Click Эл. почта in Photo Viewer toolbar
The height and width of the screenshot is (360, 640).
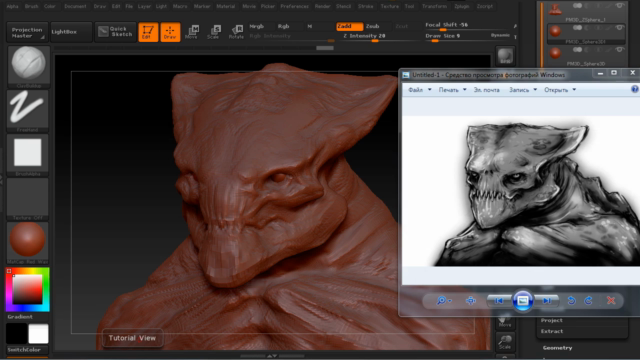point(487,90)
